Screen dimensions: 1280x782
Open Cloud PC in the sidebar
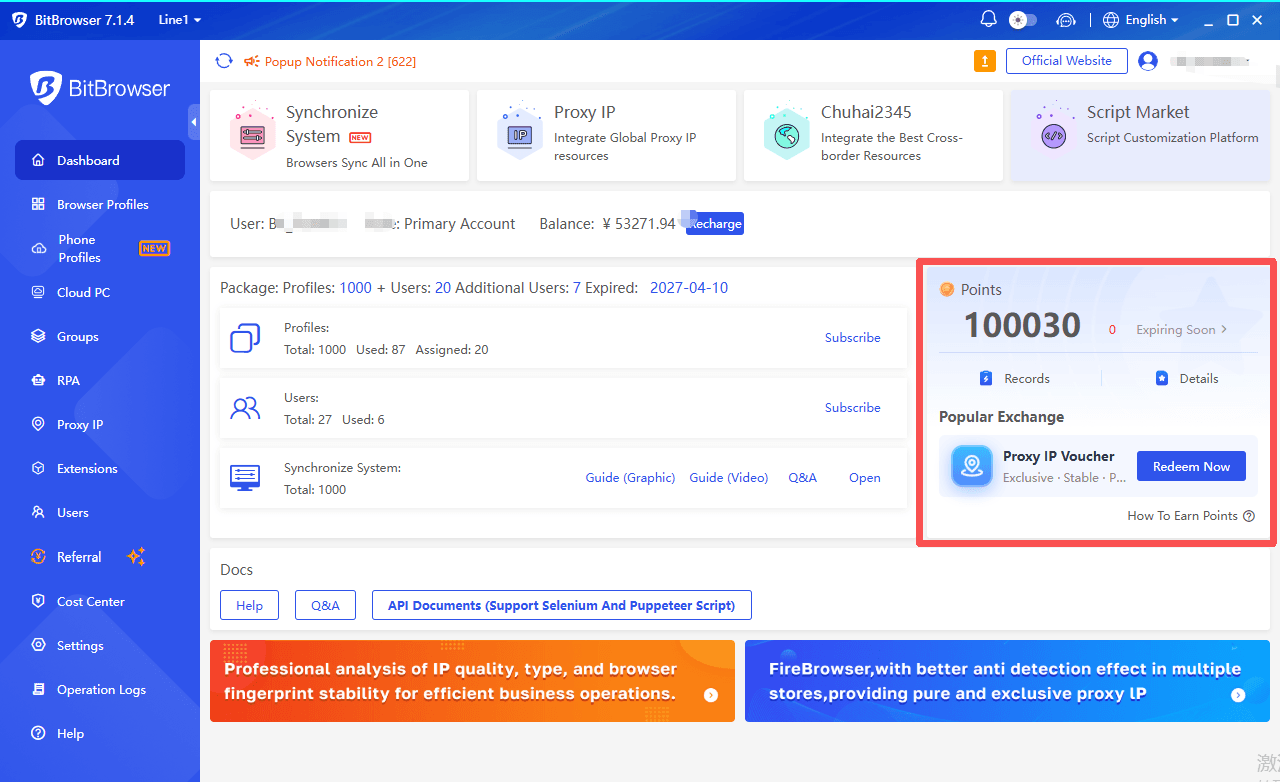click(x=100, y=292)
